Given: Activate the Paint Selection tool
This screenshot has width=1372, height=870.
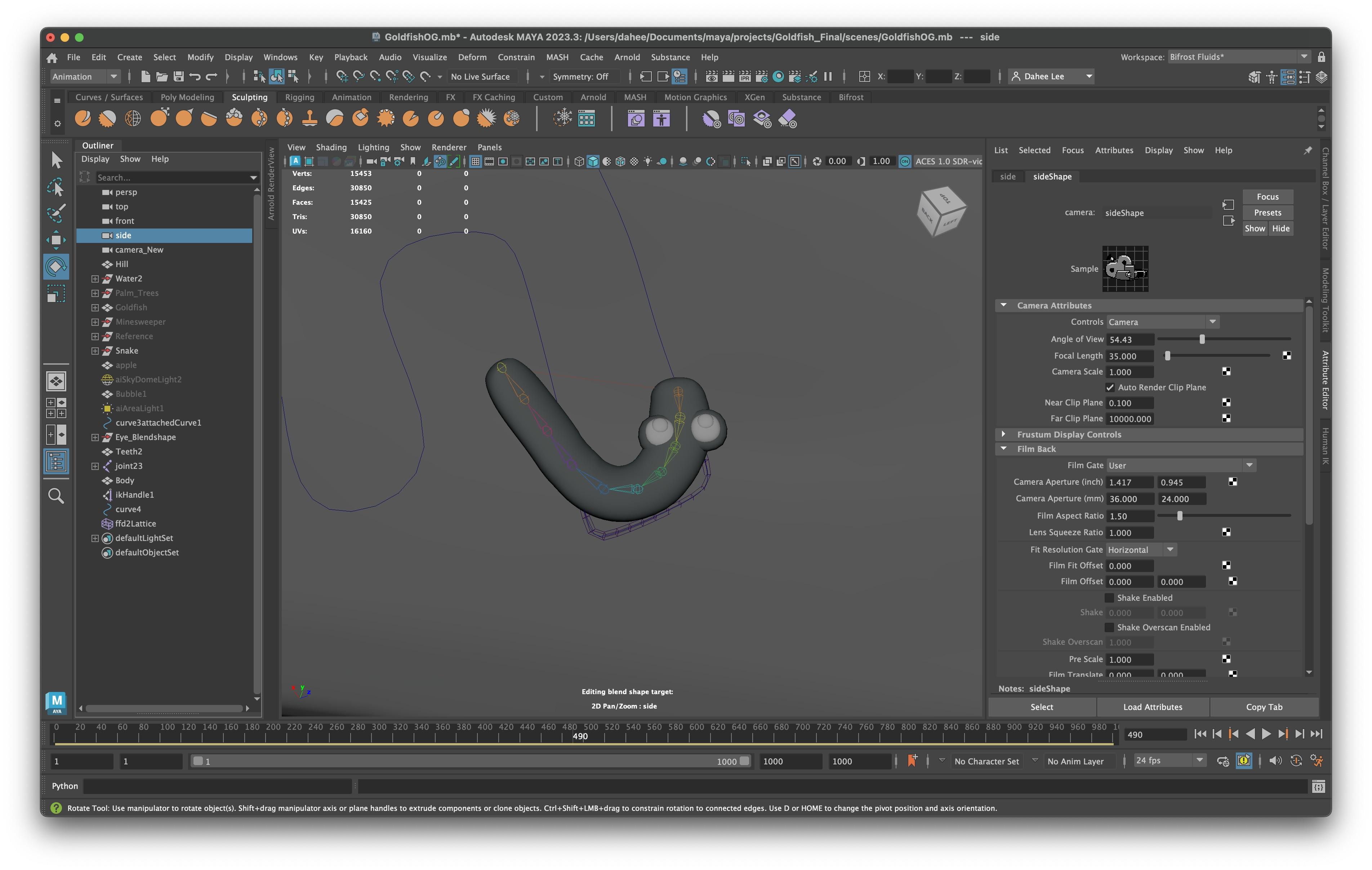Looking at the screenshot, I should point(56,213).
